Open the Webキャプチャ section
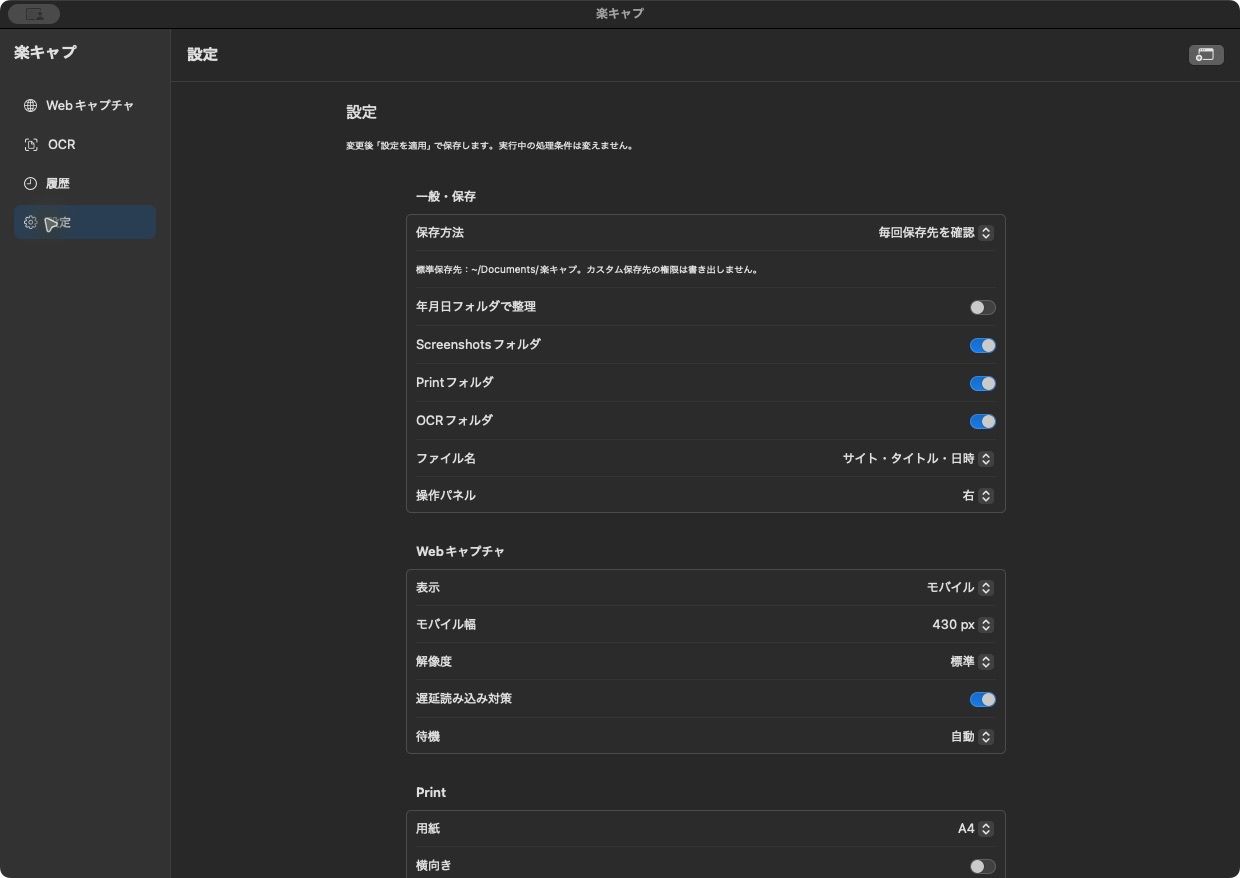Screen dimensions: 1240x878 click(x=85, y=105)
